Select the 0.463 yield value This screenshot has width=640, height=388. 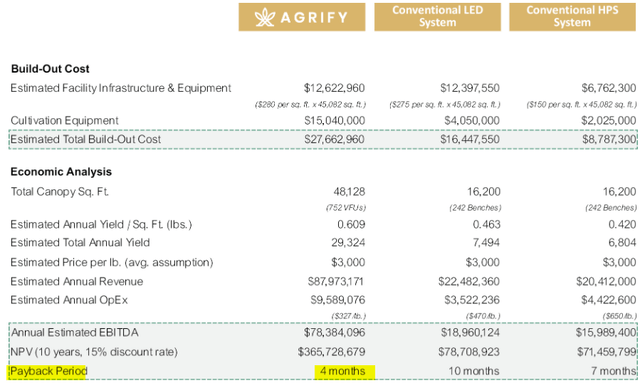(486, 225)
